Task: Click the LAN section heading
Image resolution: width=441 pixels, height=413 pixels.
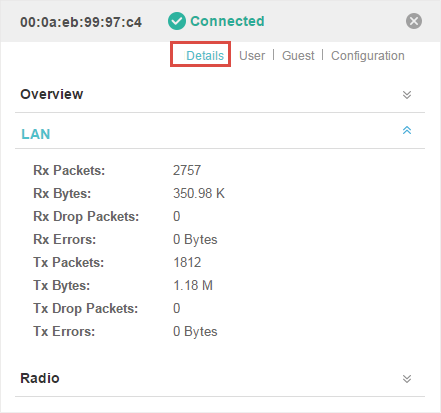Action: pyautogui.click(x=36, y=134)
